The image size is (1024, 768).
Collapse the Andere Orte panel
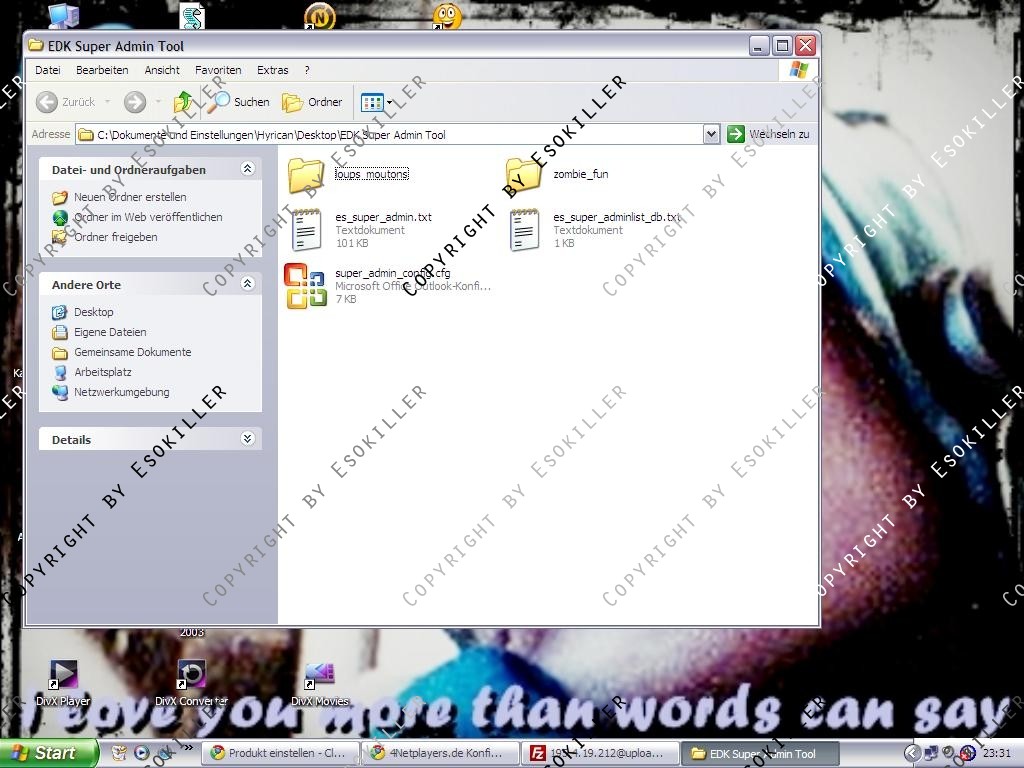coord(248,285)
